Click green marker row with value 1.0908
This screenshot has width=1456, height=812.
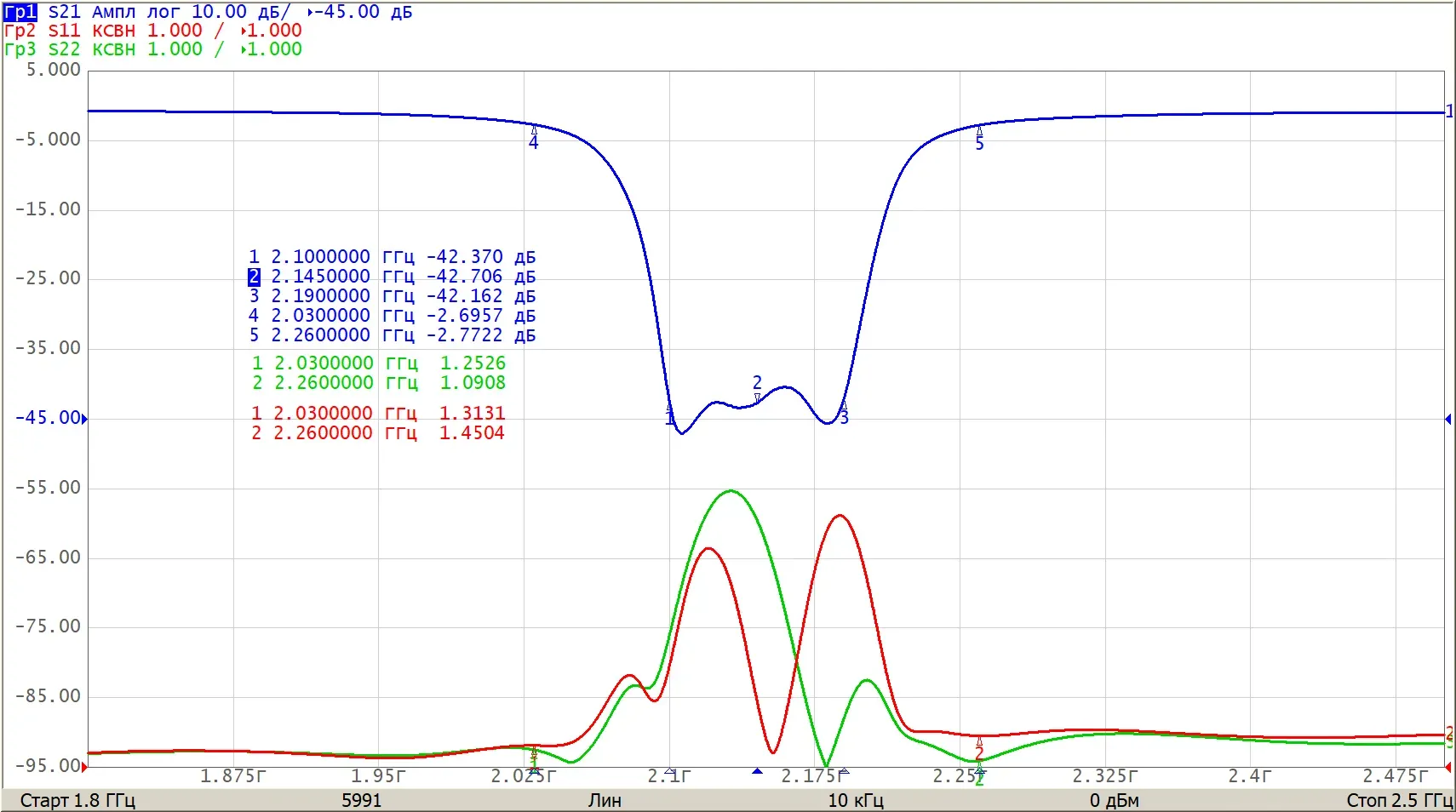[379, 383]
